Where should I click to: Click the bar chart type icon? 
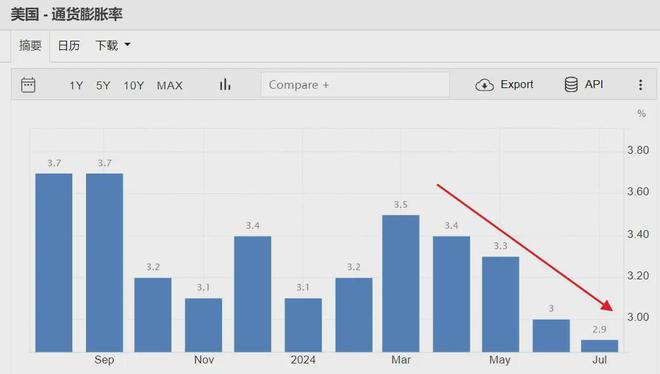[225, 85]
